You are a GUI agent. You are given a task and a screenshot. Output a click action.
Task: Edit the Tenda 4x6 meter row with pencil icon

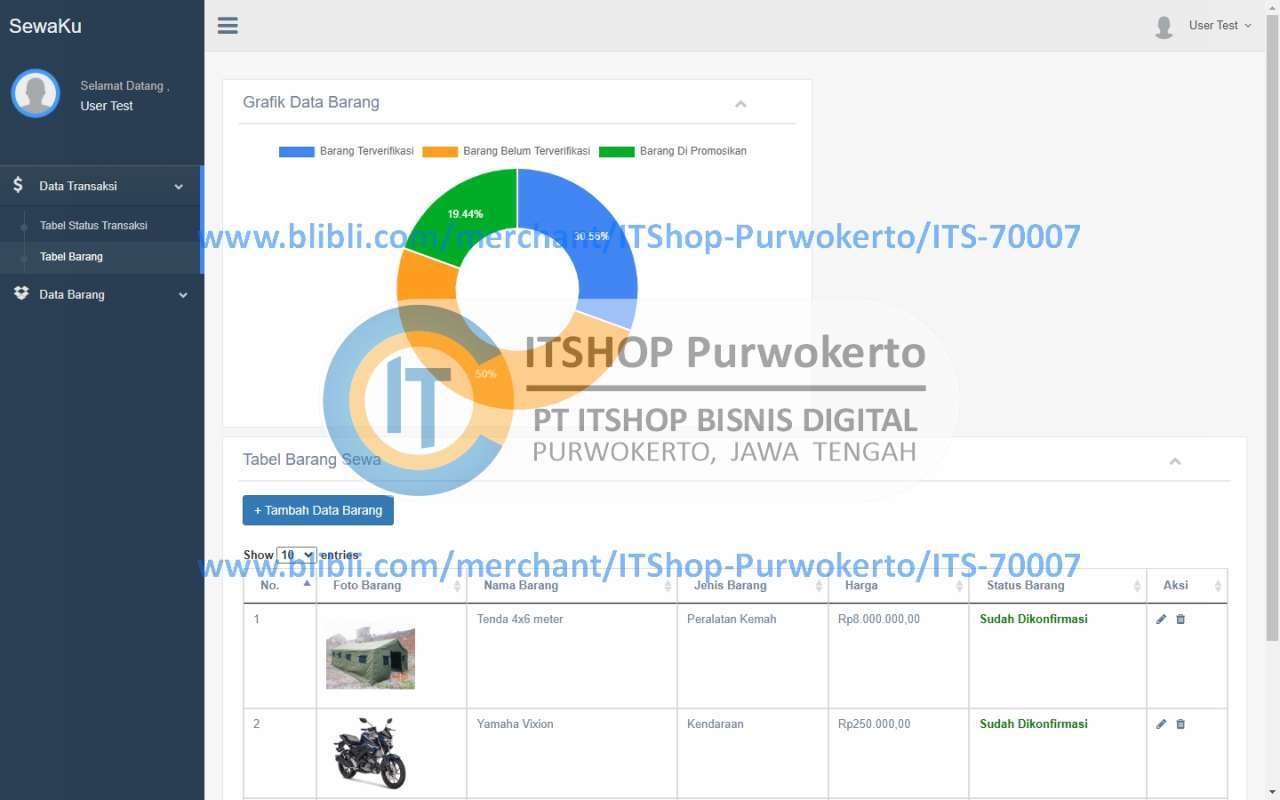click(1161, 619)
